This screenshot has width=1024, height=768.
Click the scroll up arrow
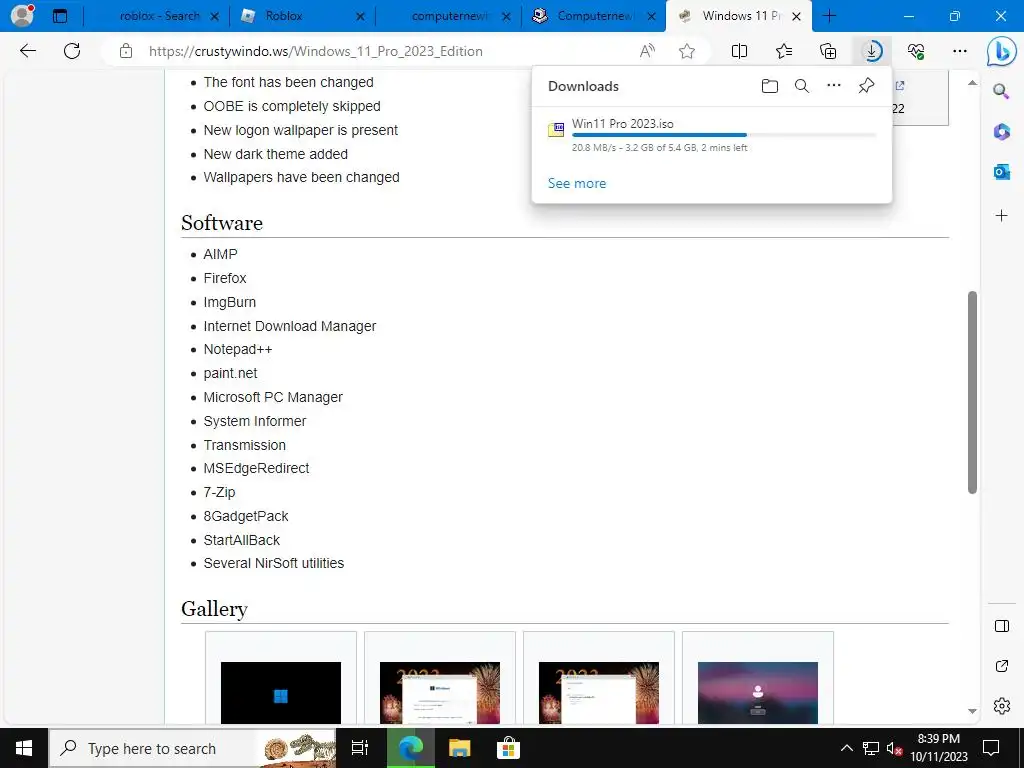pyautogui.click(x=972, y=82)
